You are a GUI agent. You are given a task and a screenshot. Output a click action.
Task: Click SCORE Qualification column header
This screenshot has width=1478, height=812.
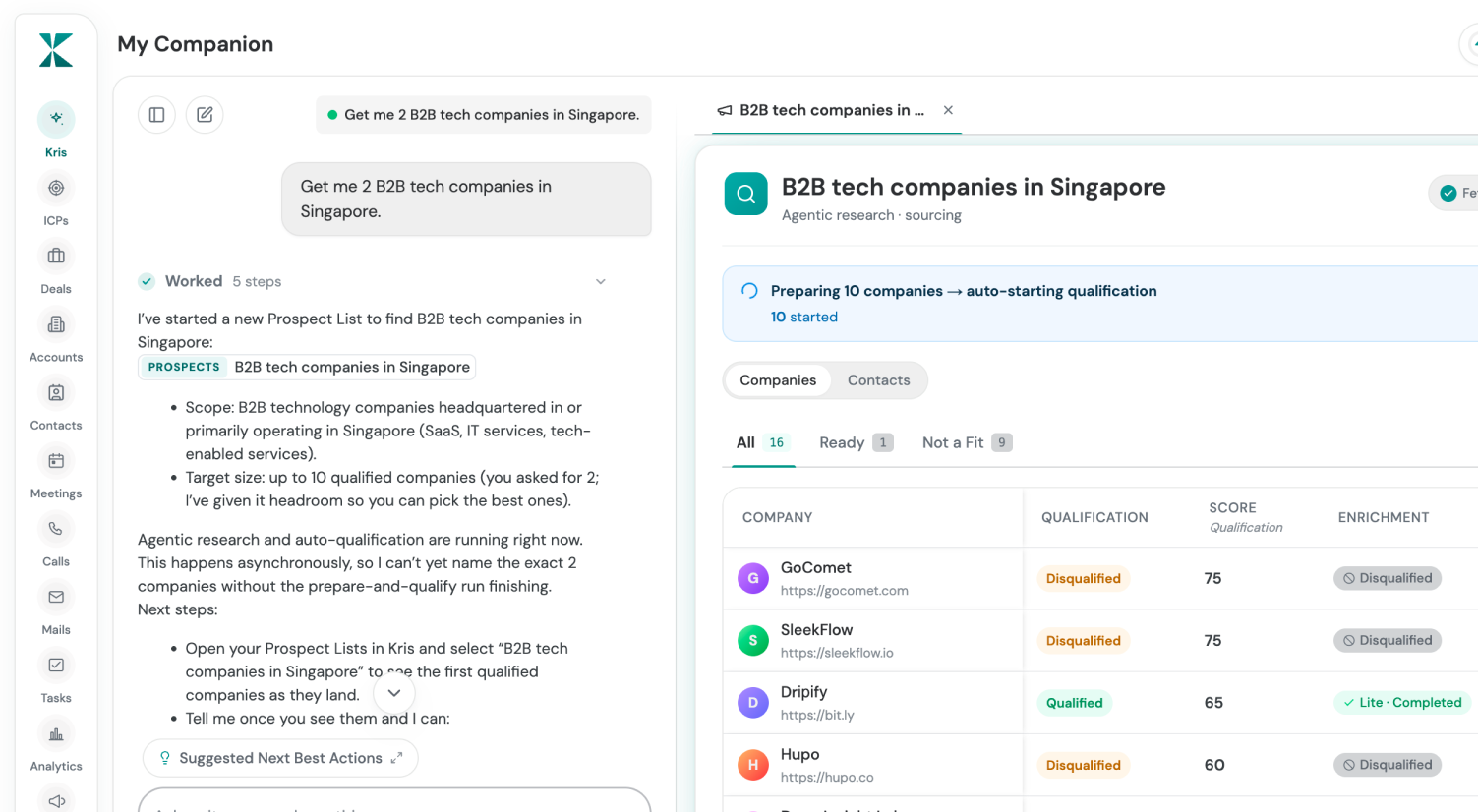tap(1246, 517)
